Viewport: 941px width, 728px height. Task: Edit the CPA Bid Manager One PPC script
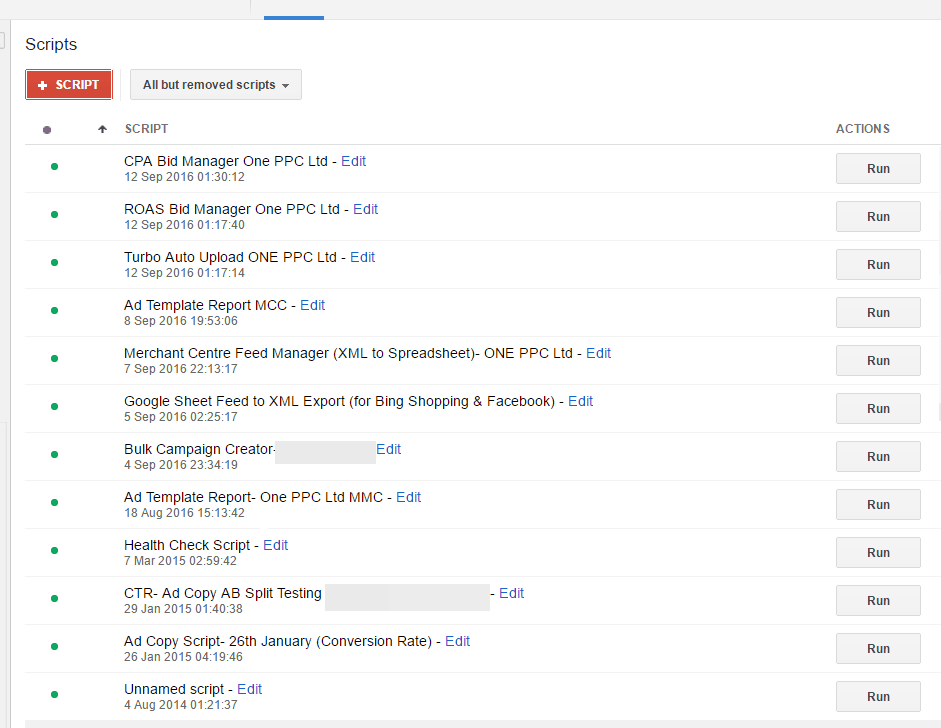click(354, 161)
